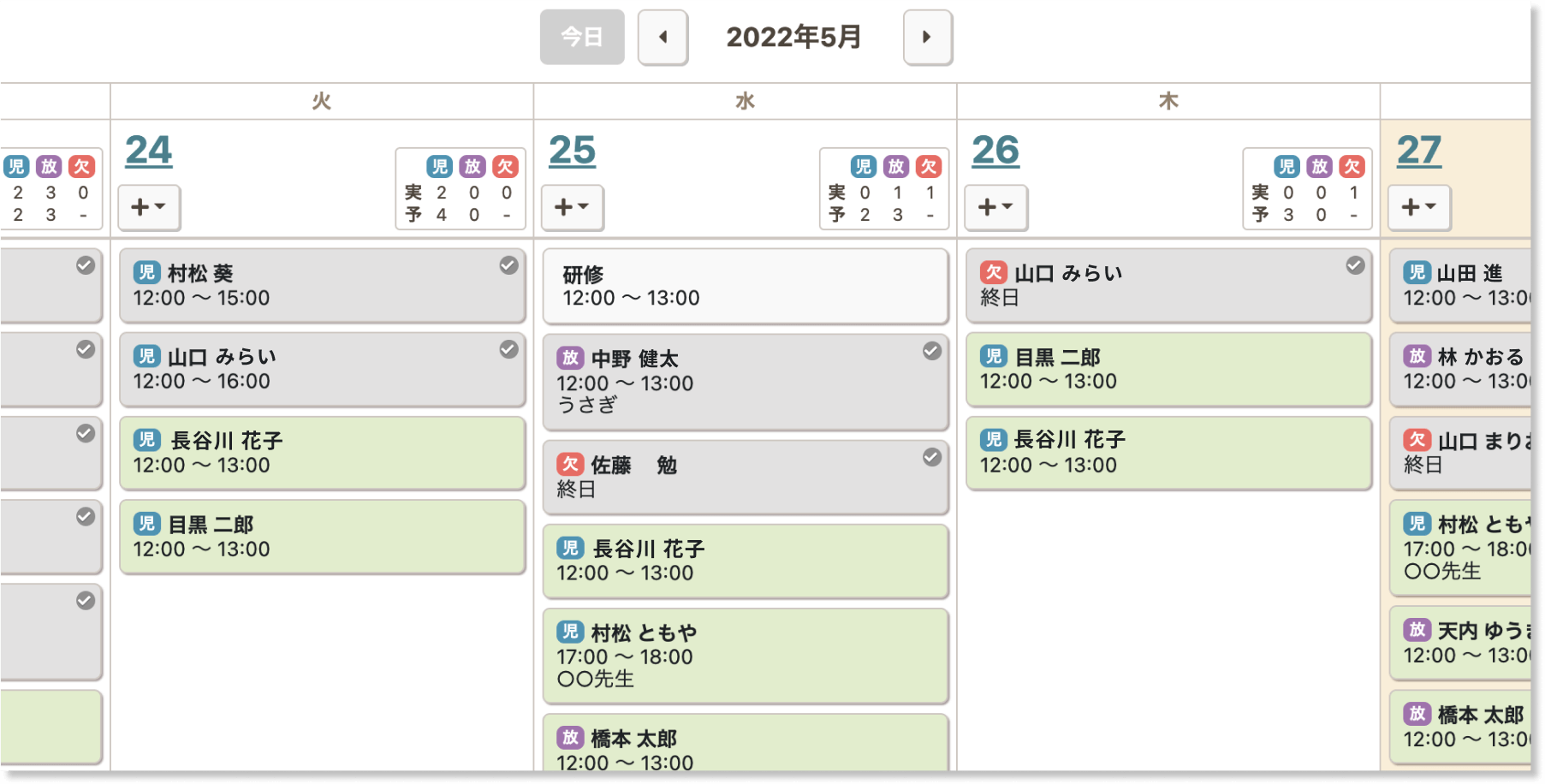1545x784 pixels.
Task: Click purple 放 badge in day 25 summary
Action: click(x=896, y=166)
